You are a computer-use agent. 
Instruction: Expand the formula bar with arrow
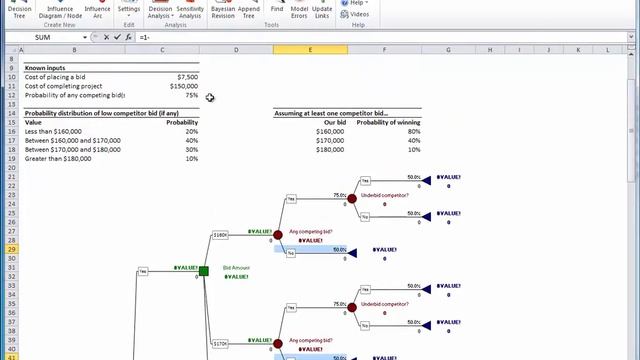(x=631, y=37)
